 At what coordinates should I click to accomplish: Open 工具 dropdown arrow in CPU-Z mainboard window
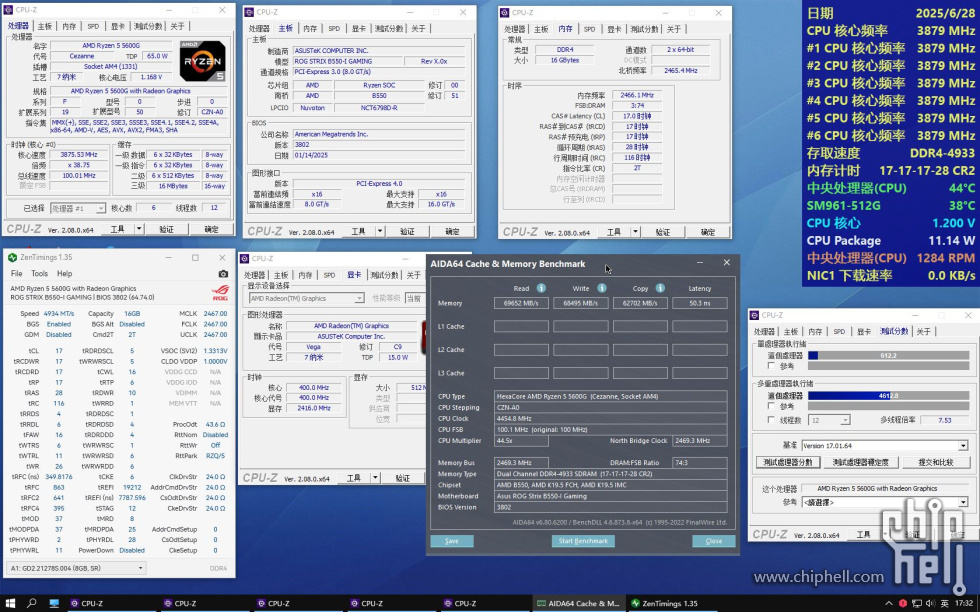[379, 231]
